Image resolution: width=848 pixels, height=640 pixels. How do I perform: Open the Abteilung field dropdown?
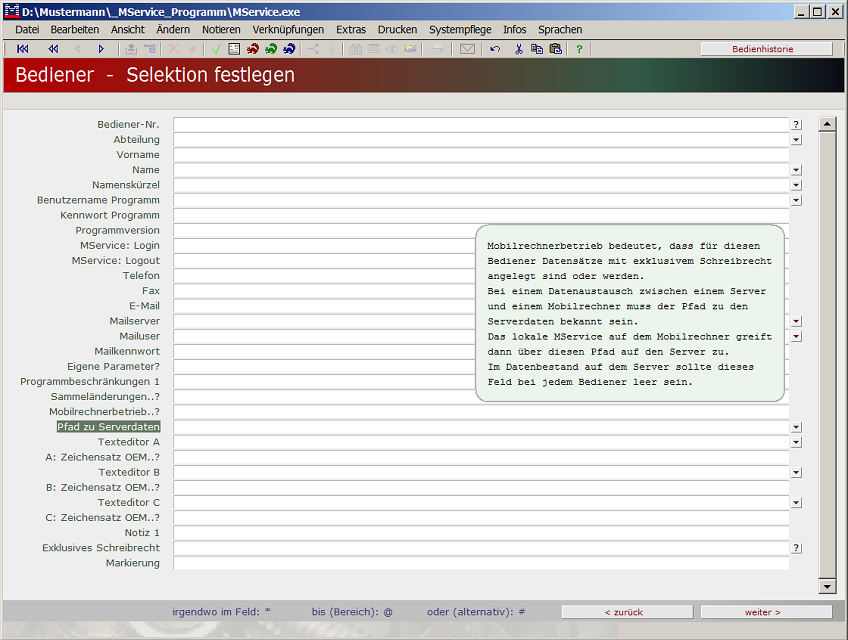coord(796,140)
